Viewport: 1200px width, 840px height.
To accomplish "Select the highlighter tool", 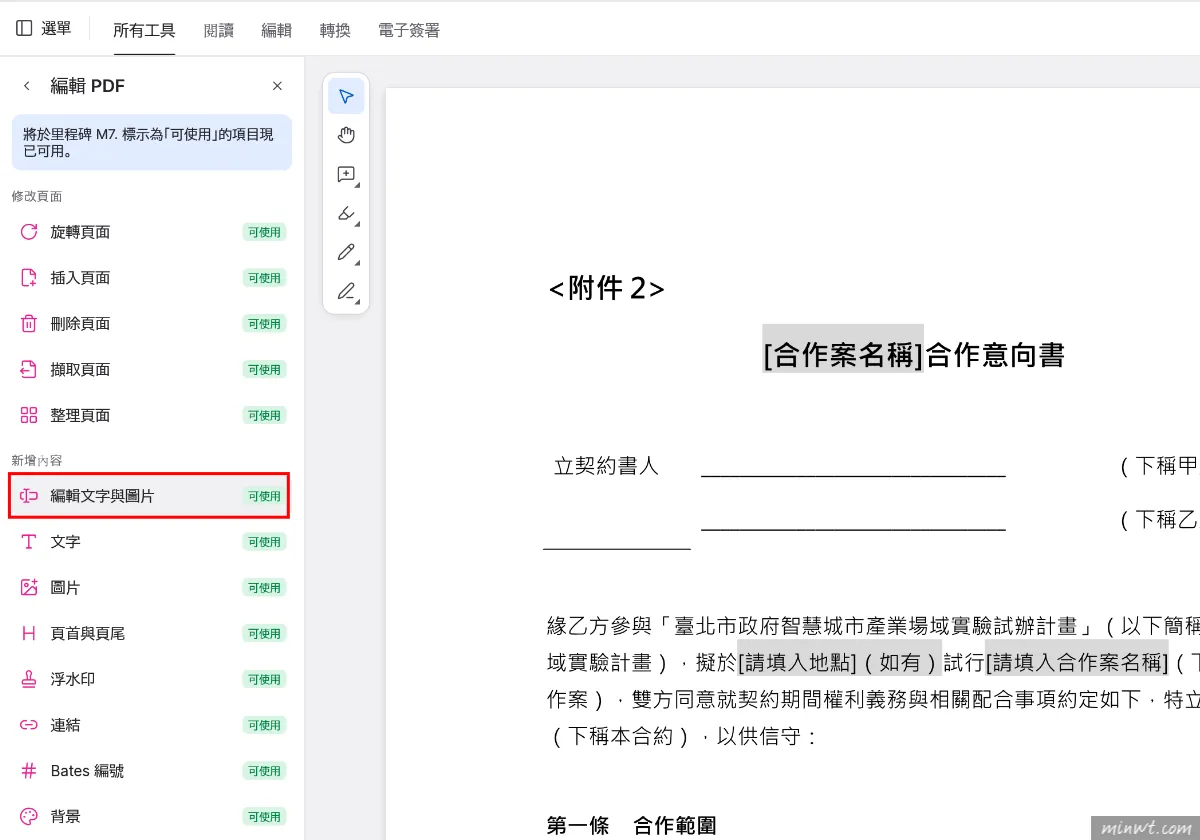I will 346,213.
